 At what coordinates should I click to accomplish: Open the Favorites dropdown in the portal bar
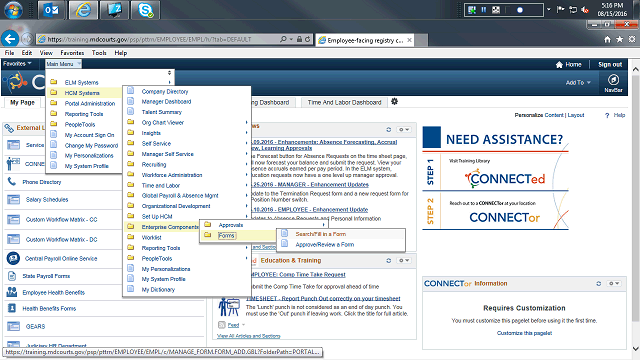pos(17,64)
